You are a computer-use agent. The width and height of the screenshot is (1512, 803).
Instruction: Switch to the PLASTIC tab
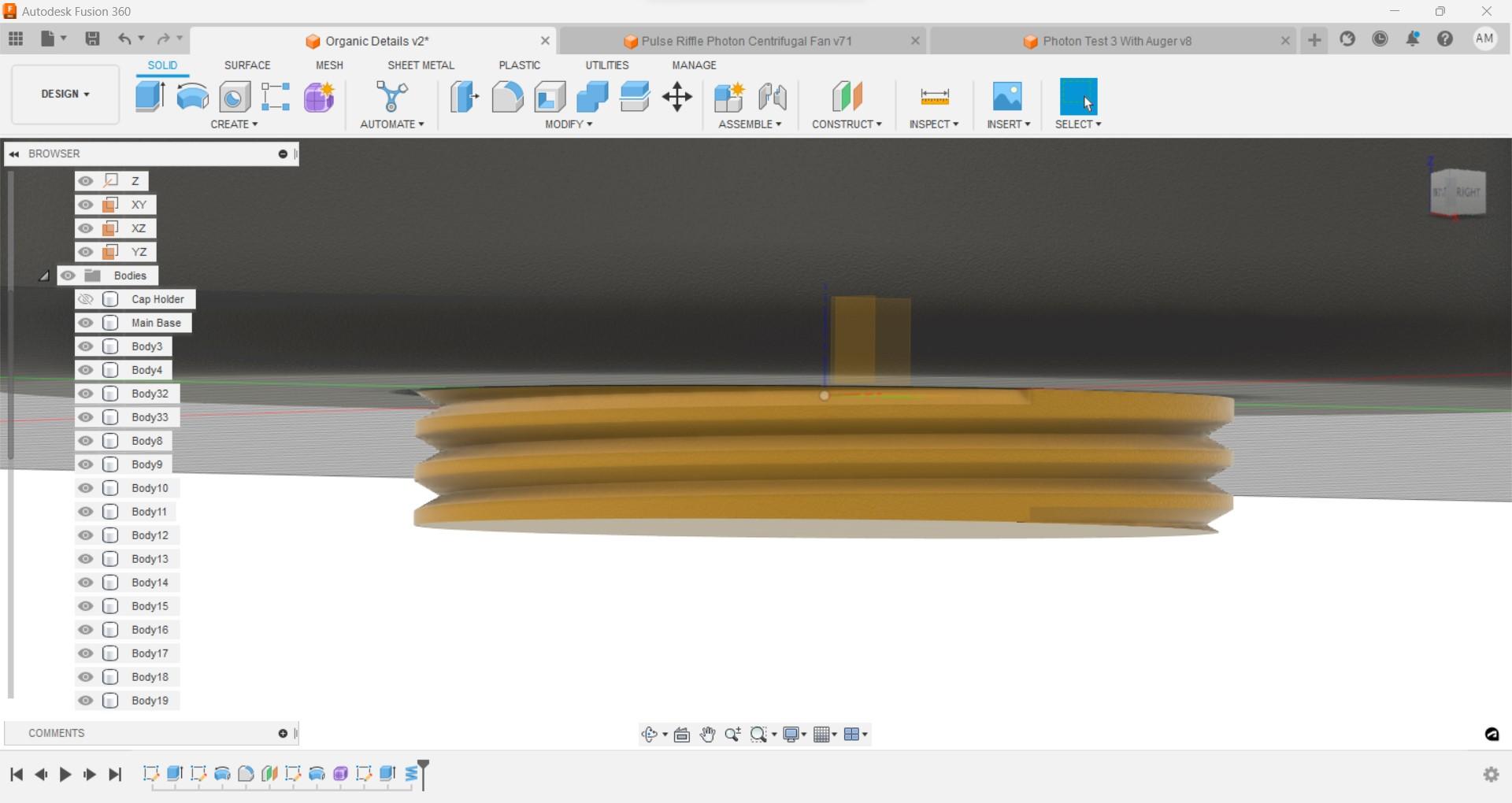pos(519,65)
